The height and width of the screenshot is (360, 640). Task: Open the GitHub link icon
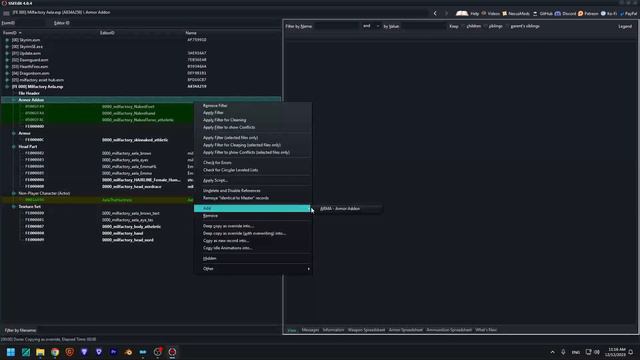[x=535, y=13]
